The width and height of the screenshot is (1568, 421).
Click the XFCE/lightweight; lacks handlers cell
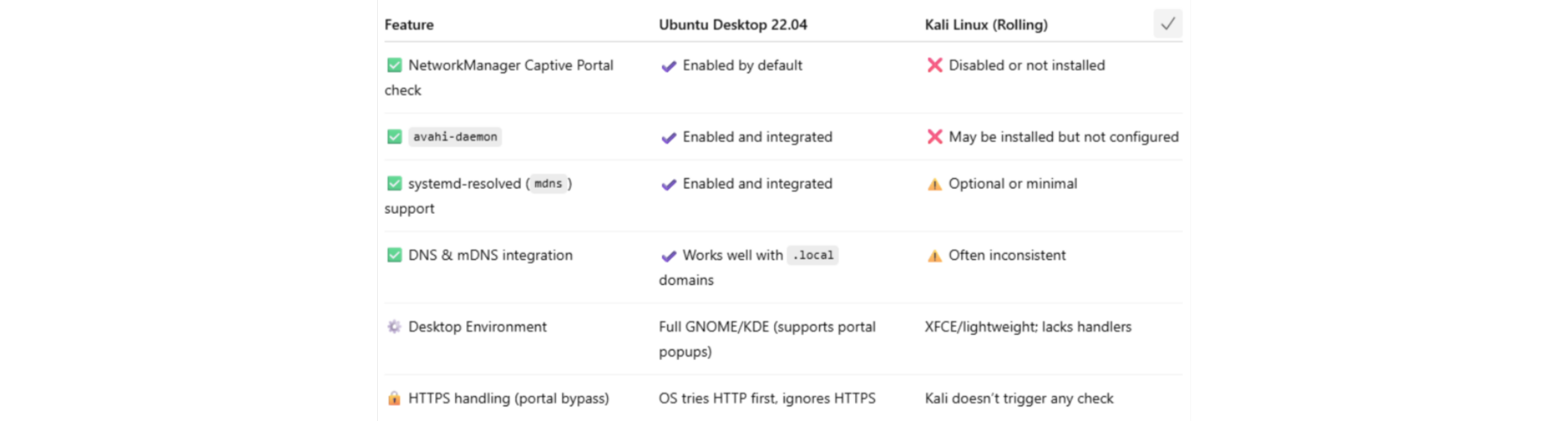click(1027, 327)
